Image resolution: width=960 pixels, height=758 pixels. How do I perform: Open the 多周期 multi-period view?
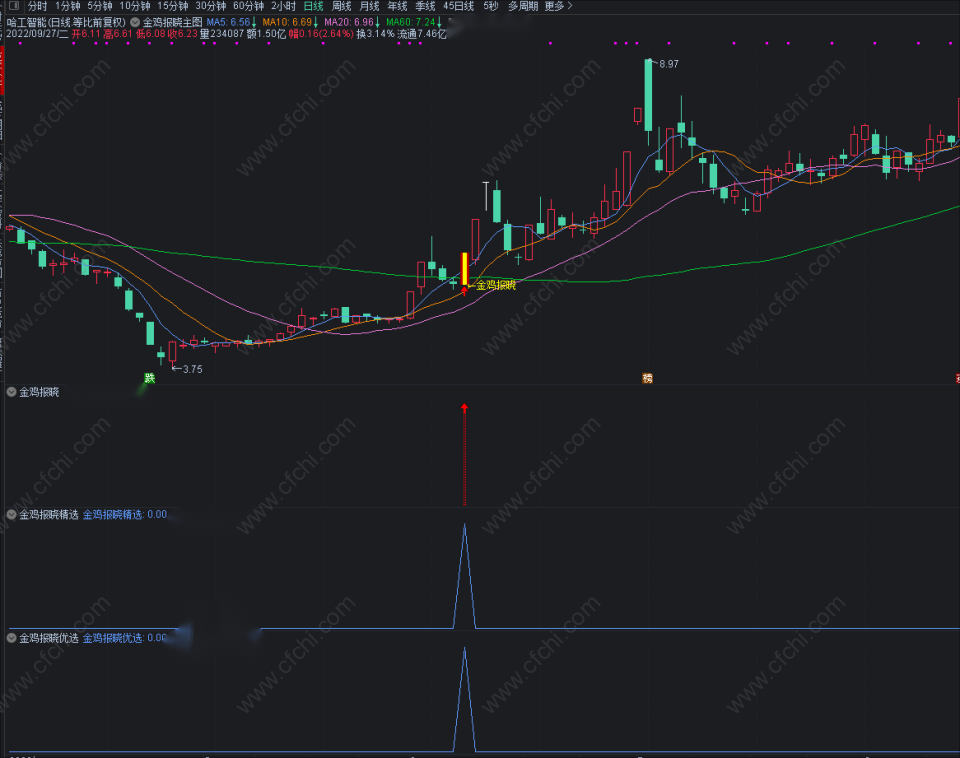[x=523, y=6]
